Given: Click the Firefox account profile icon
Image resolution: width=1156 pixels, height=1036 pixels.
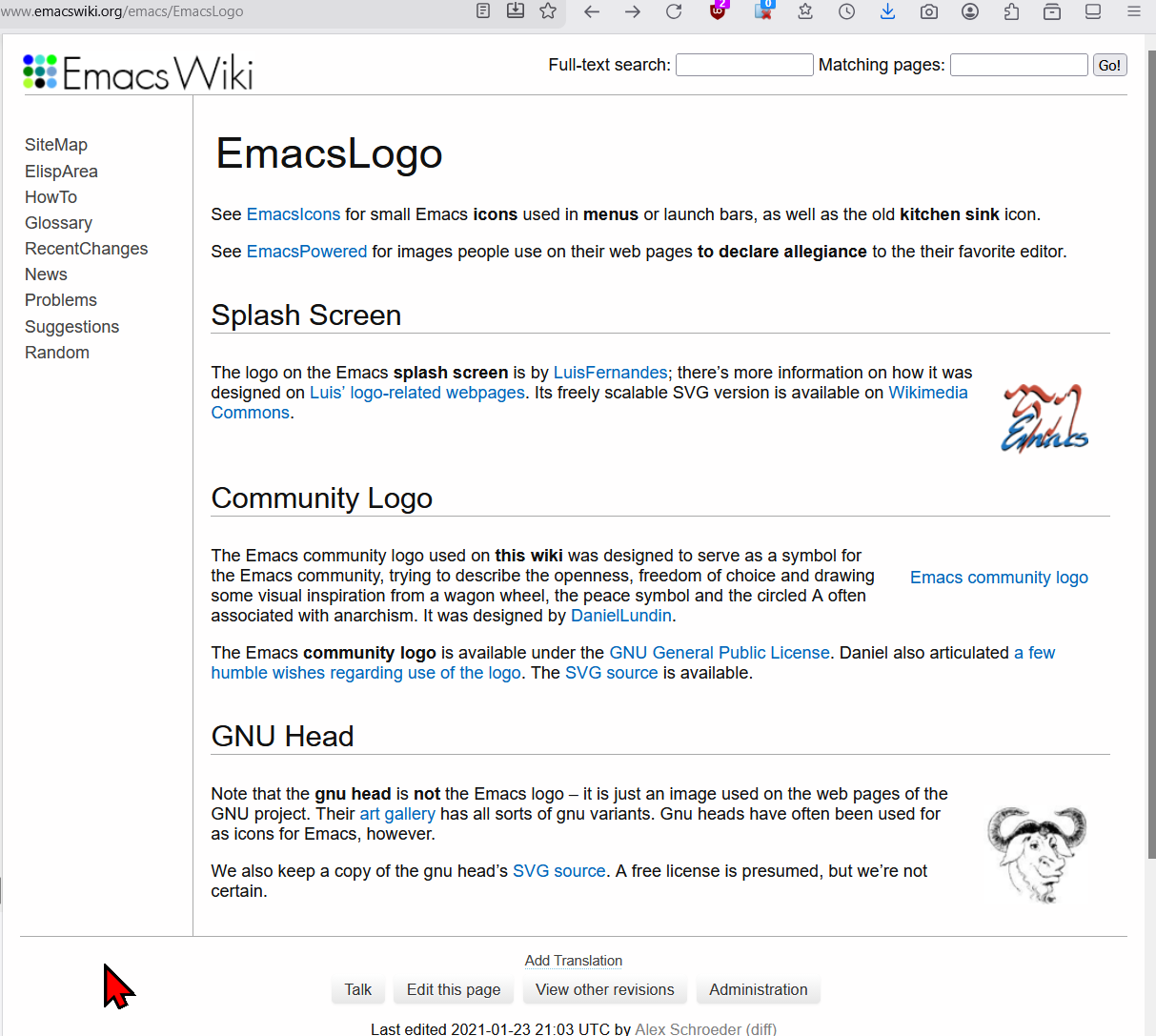Looking at the screenshot, I should pos(970,11).
